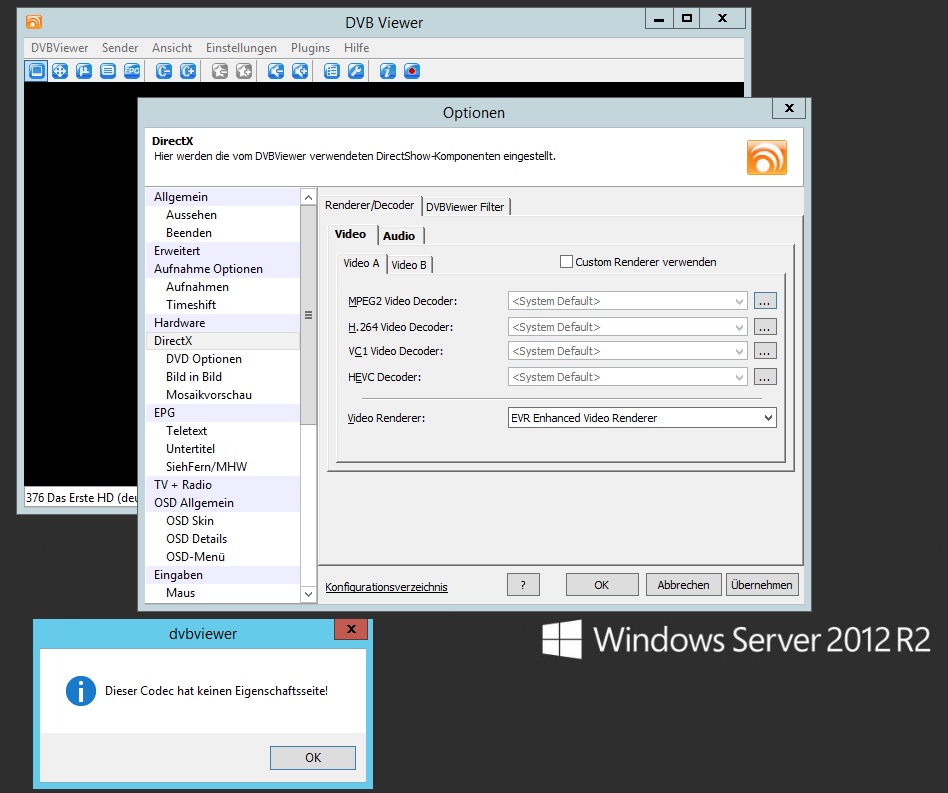Image resolution: width=948 pixels, height=793 pixels.
Task: Open the Einstellungen menu
Action: click(241, 48)
